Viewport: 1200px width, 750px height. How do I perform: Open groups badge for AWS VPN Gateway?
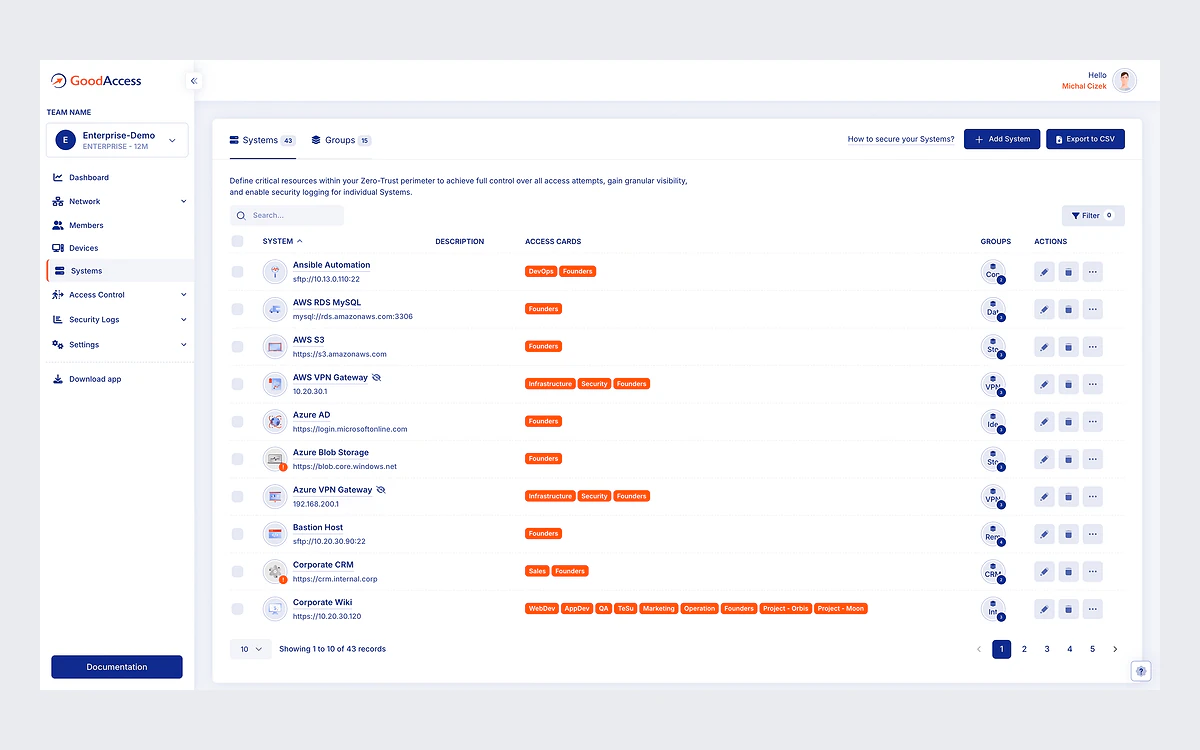pos(993,385)
